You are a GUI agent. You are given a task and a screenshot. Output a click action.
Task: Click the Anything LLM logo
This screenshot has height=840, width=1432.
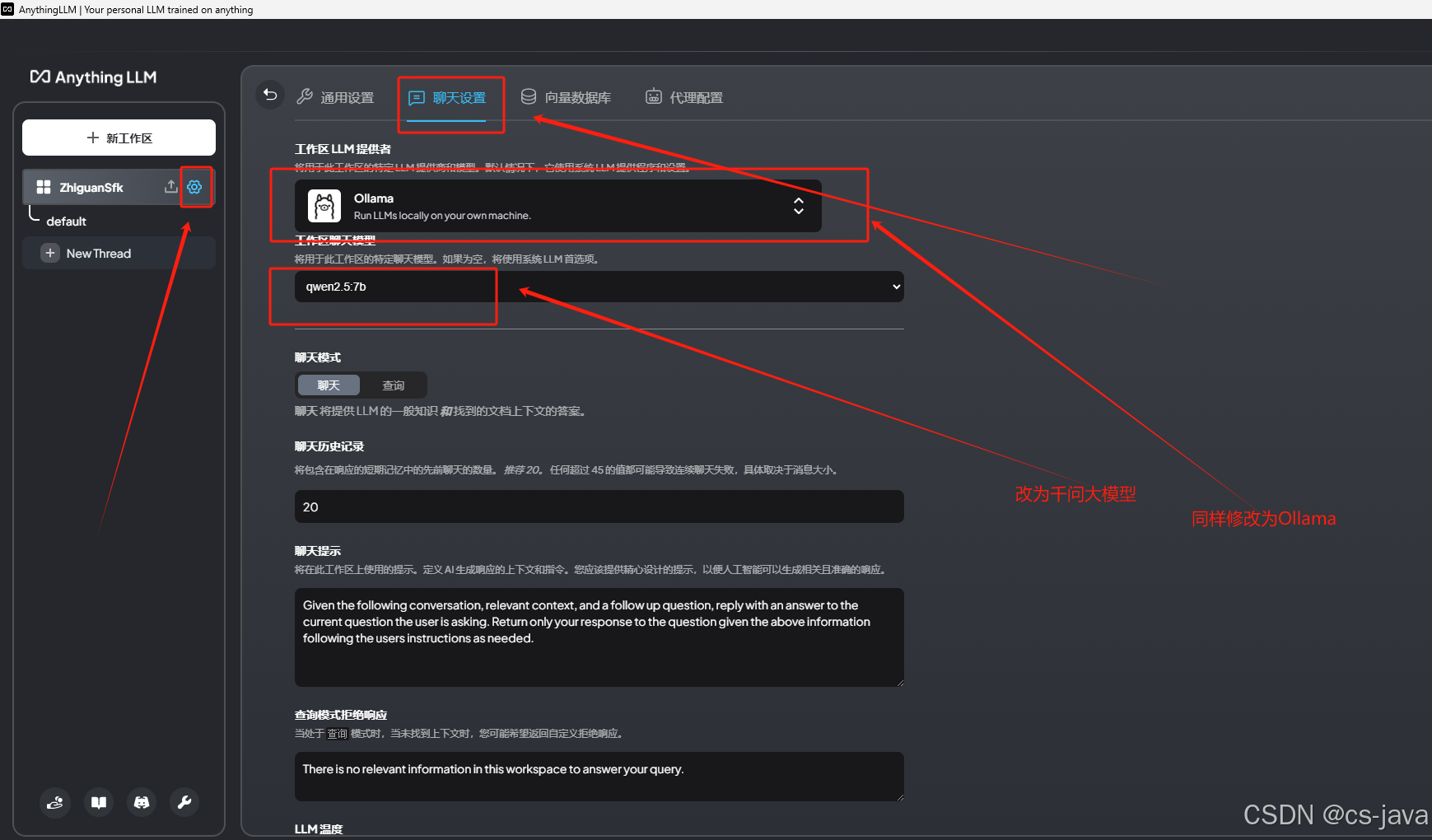pyautogui.click(x=93, y=77)
